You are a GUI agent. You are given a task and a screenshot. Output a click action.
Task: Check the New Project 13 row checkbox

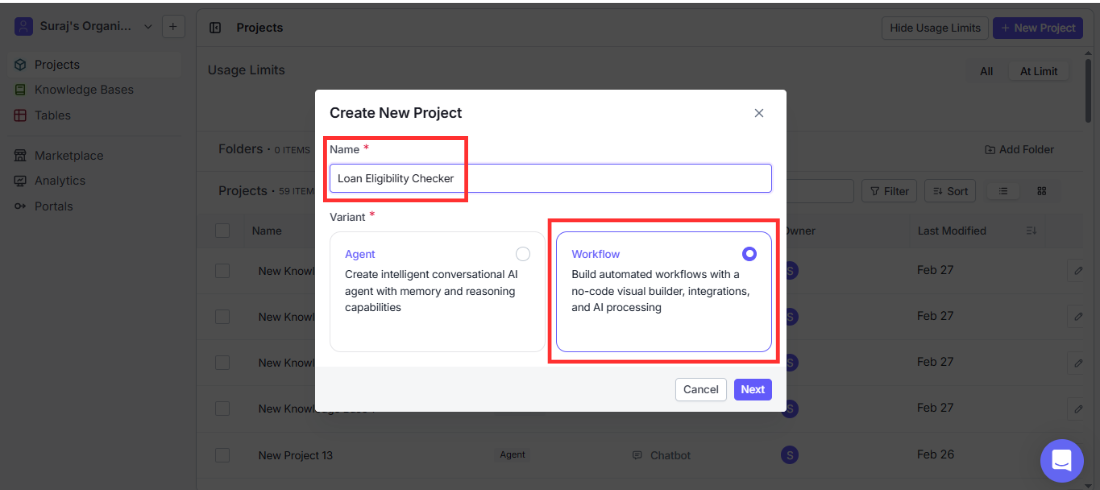pyautogui.click(x=222, y=455)
